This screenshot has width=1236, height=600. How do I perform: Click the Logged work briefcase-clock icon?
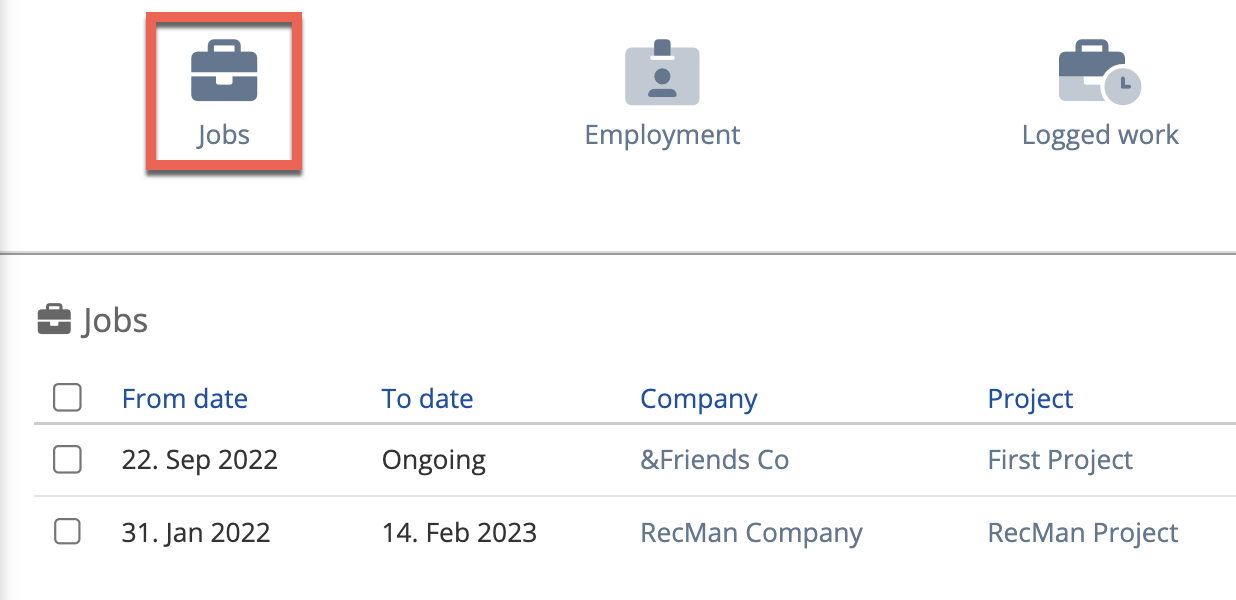[x=1099, y=72]
